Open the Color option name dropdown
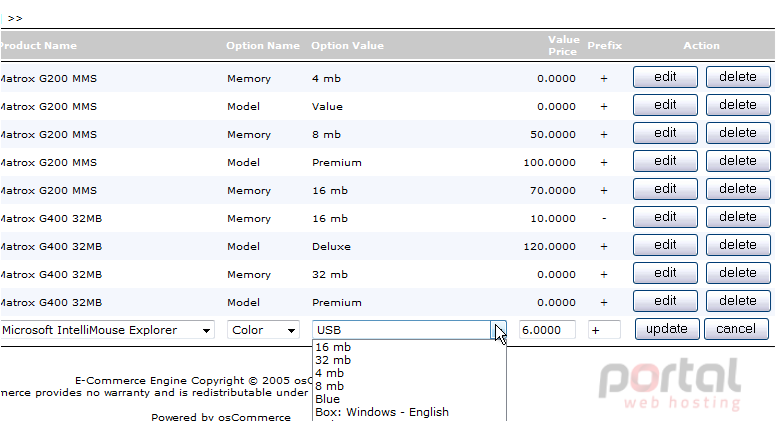 [x=263, y=330]
